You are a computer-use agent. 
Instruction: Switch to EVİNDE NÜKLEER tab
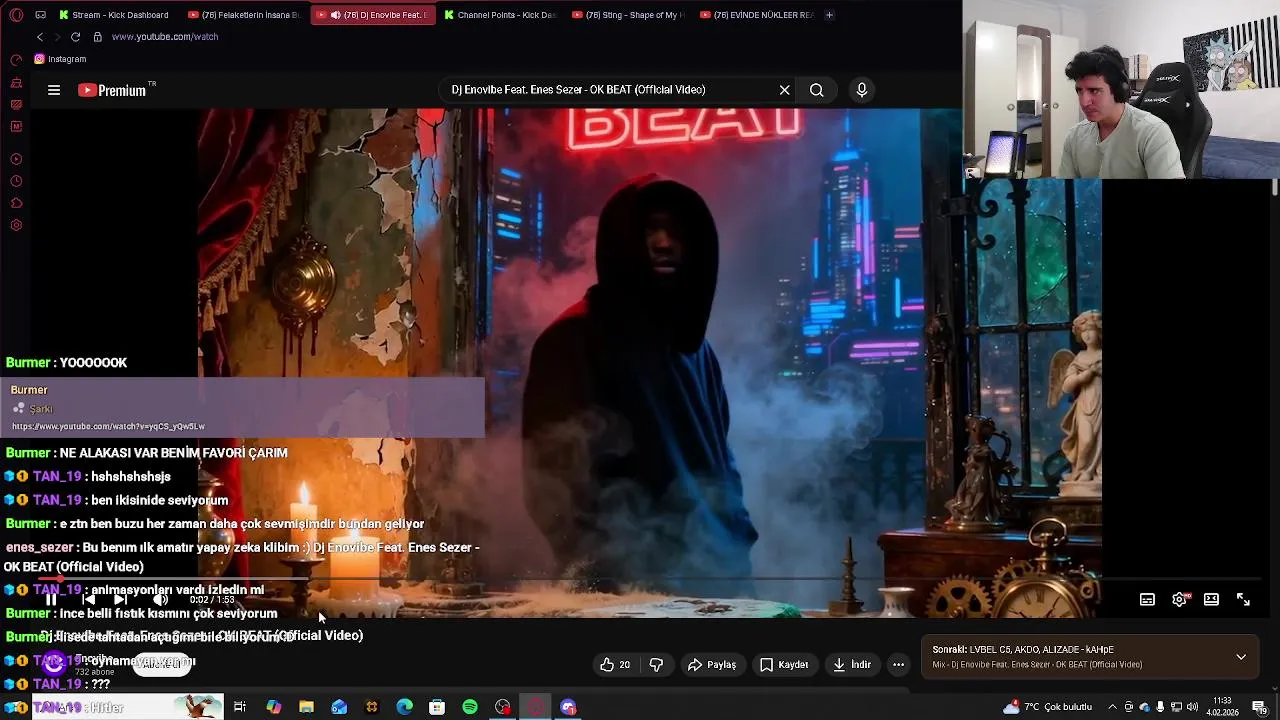point(757,15)
